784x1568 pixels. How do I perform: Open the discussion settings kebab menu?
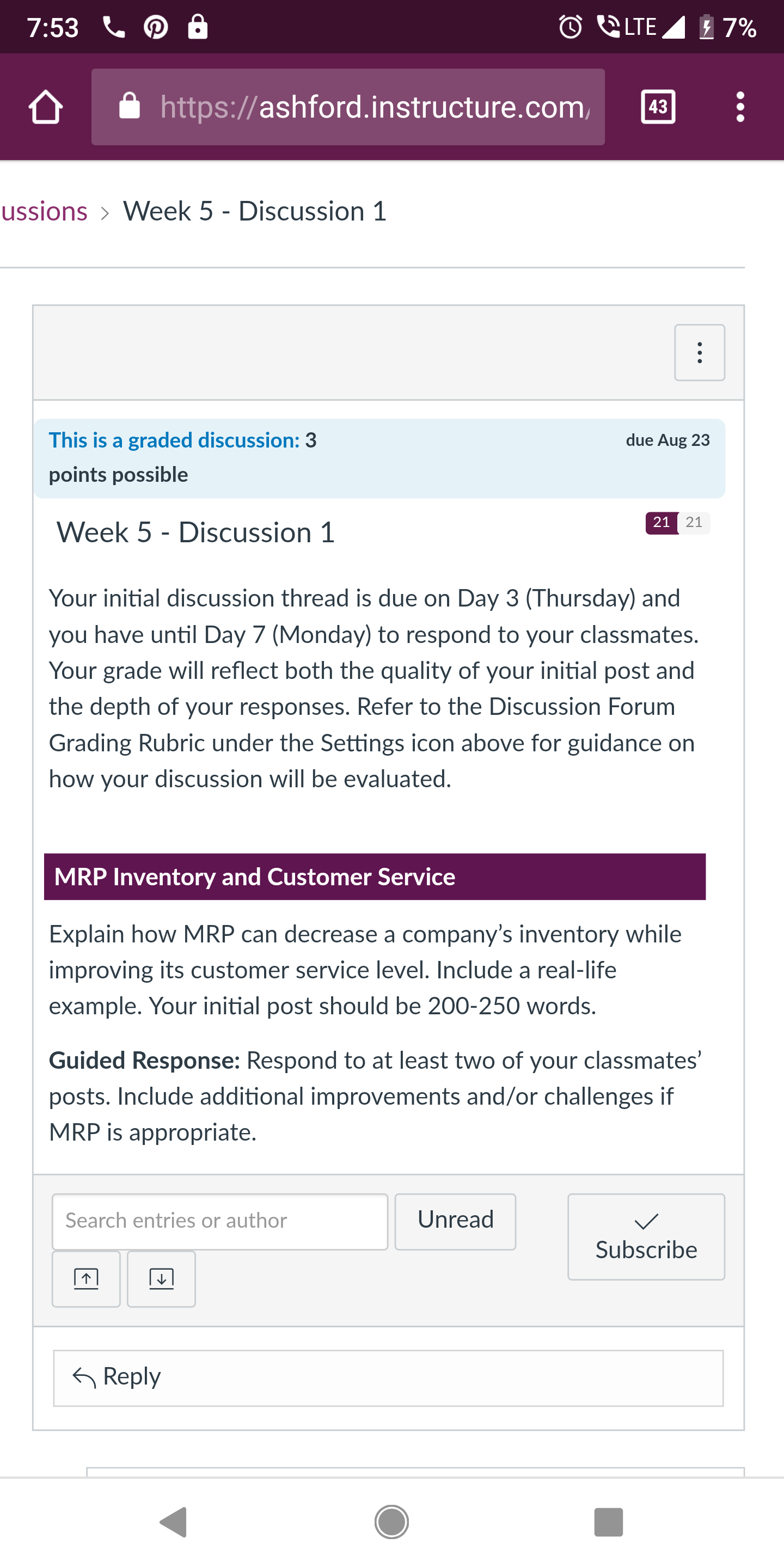pos(700,352)
